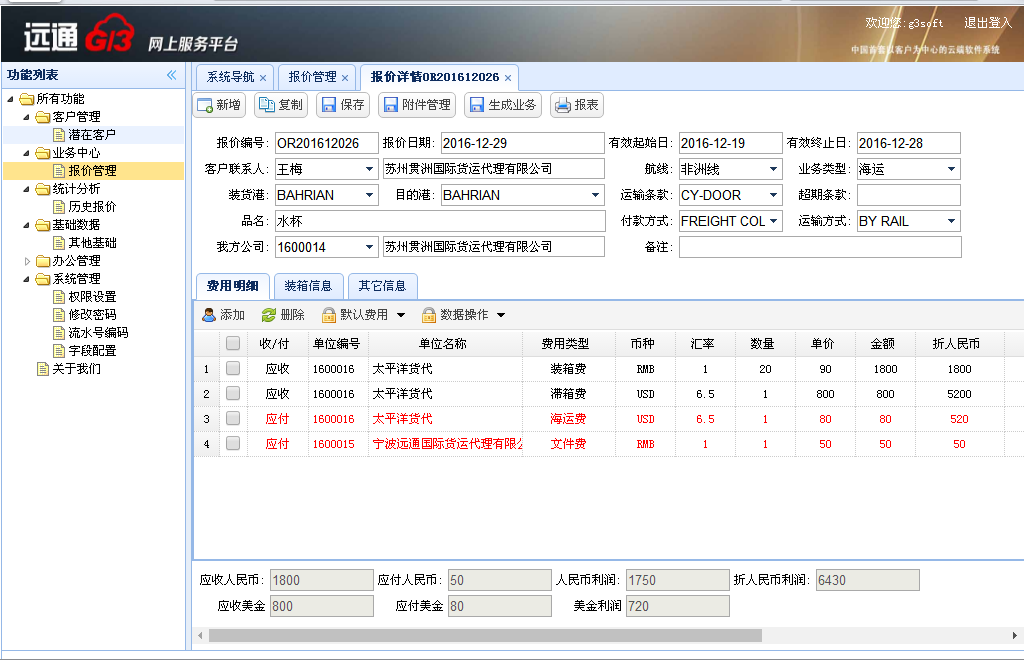1024x660 pixels.
Task: Click the 有效终止日 date field
Action: click(908, 143)
